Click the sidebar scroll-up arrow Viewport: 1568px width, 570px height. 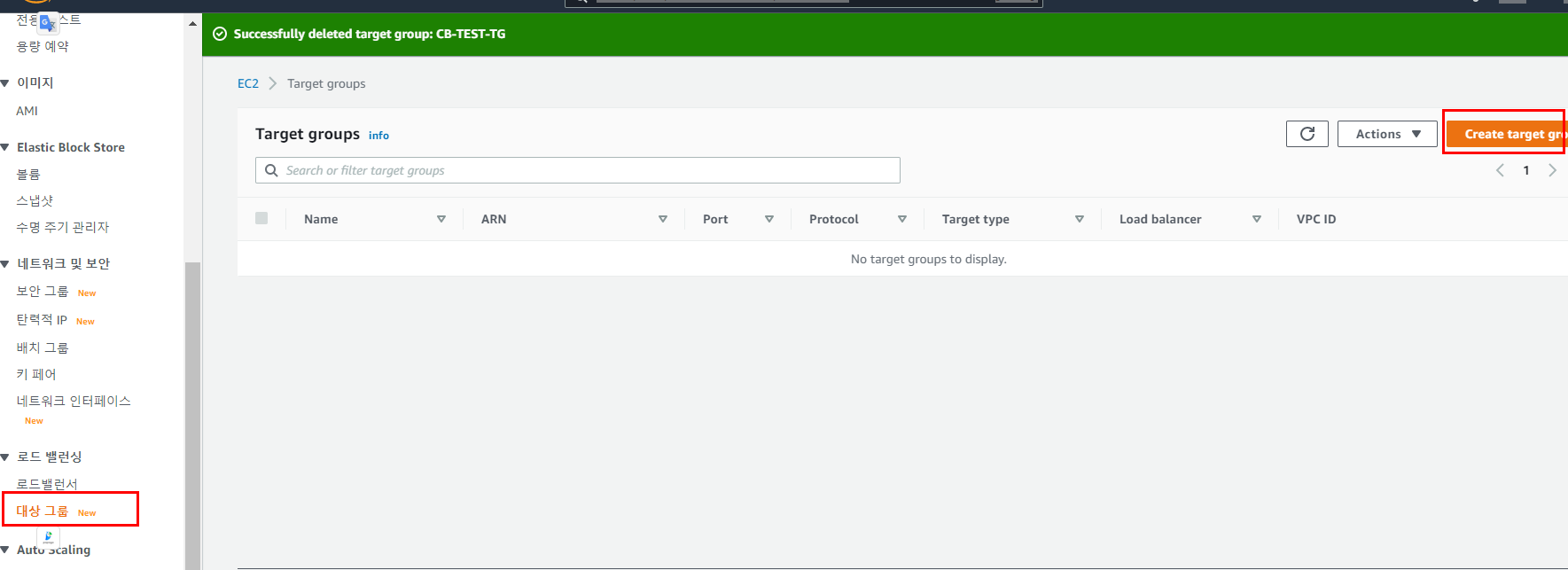192,23
